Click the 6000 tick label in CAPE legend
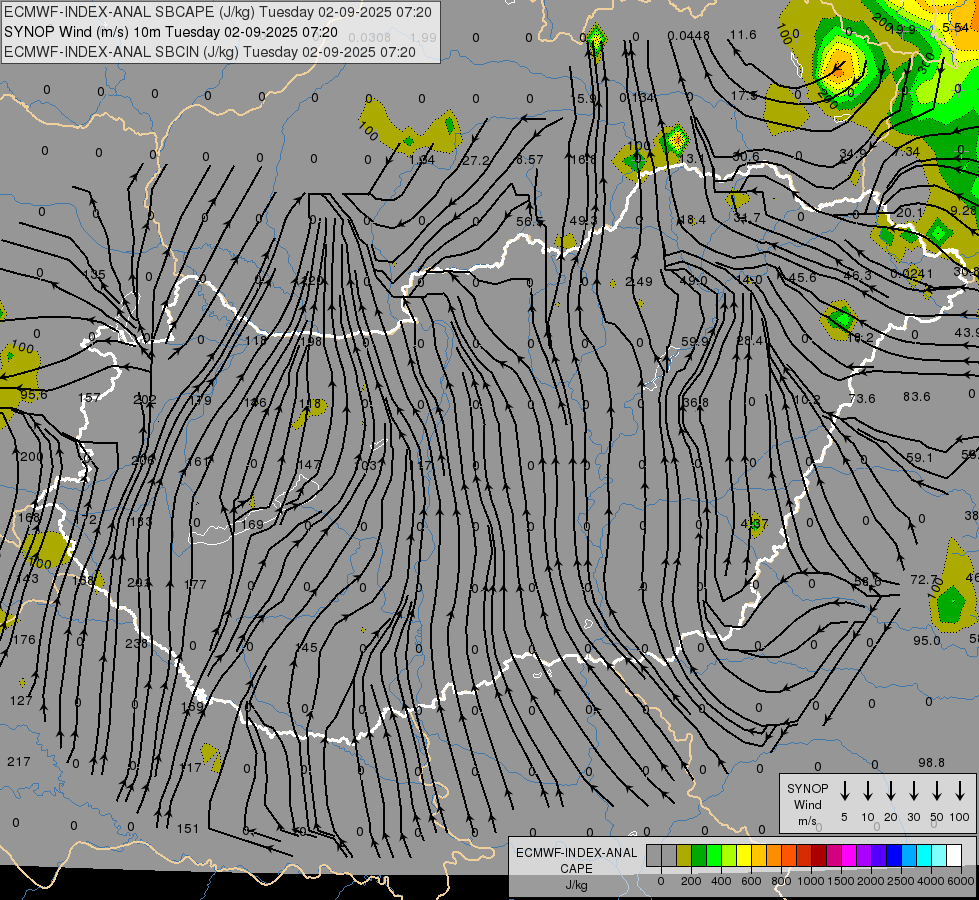This screenshot has width=979, height=900. (962, 881)
